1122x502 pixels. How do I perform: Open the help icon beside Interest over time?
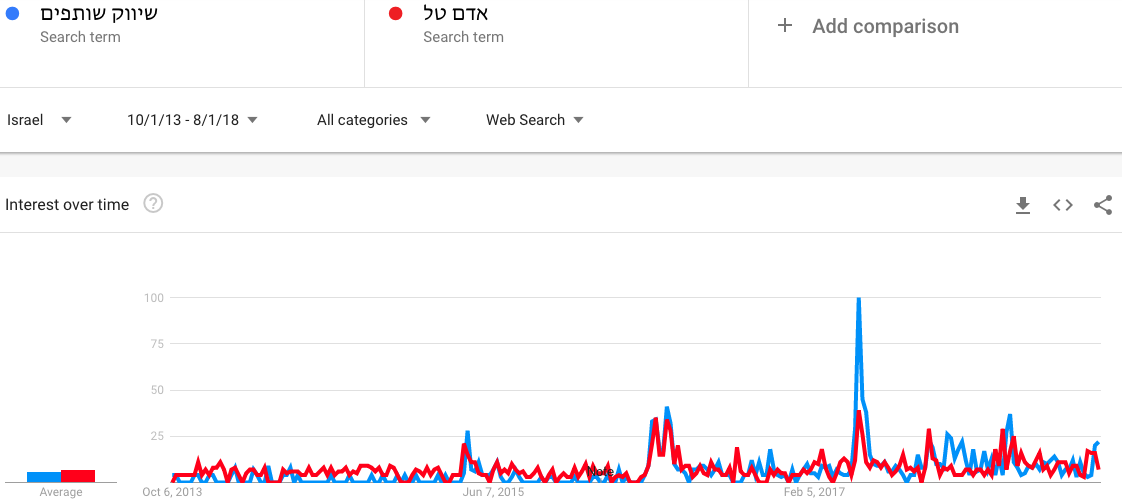click(153, 204)
